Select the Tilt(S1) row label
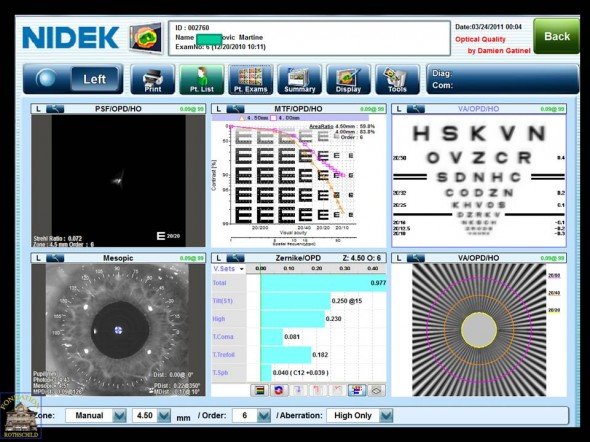This screenshot has height=442, width=590. pos(222,301)
